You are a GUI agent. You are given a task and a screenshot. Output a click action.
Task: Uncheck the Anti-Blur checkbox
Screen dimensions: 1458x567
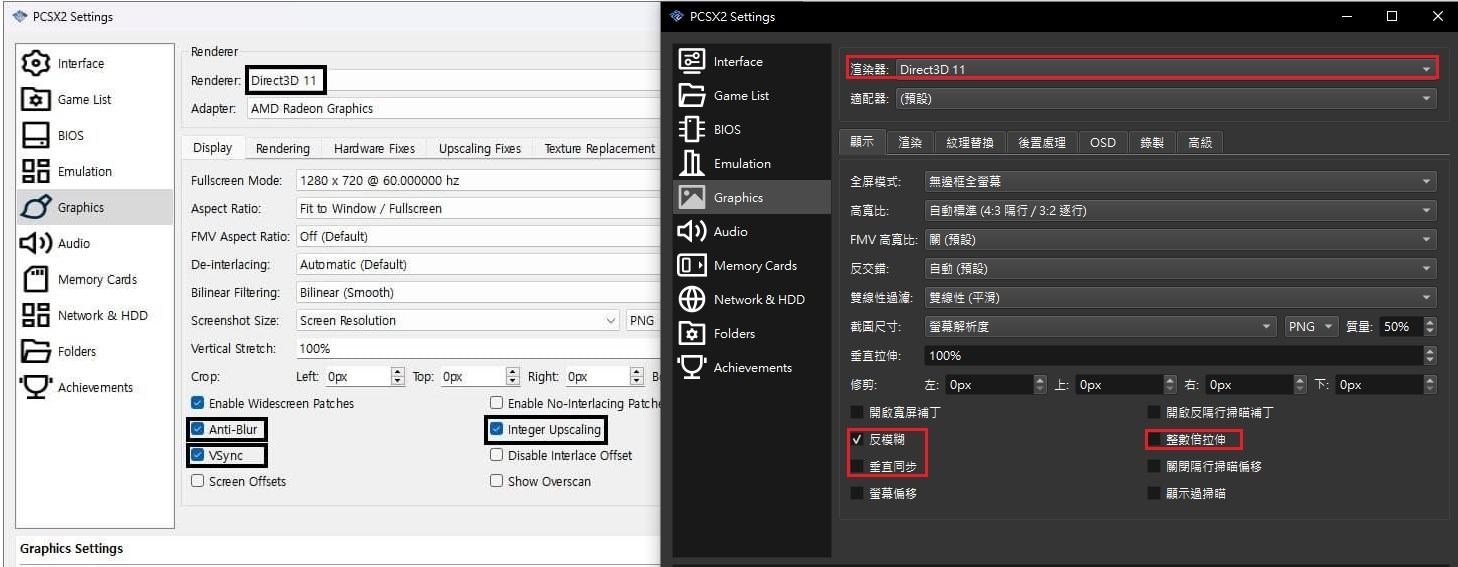(197, 430)
